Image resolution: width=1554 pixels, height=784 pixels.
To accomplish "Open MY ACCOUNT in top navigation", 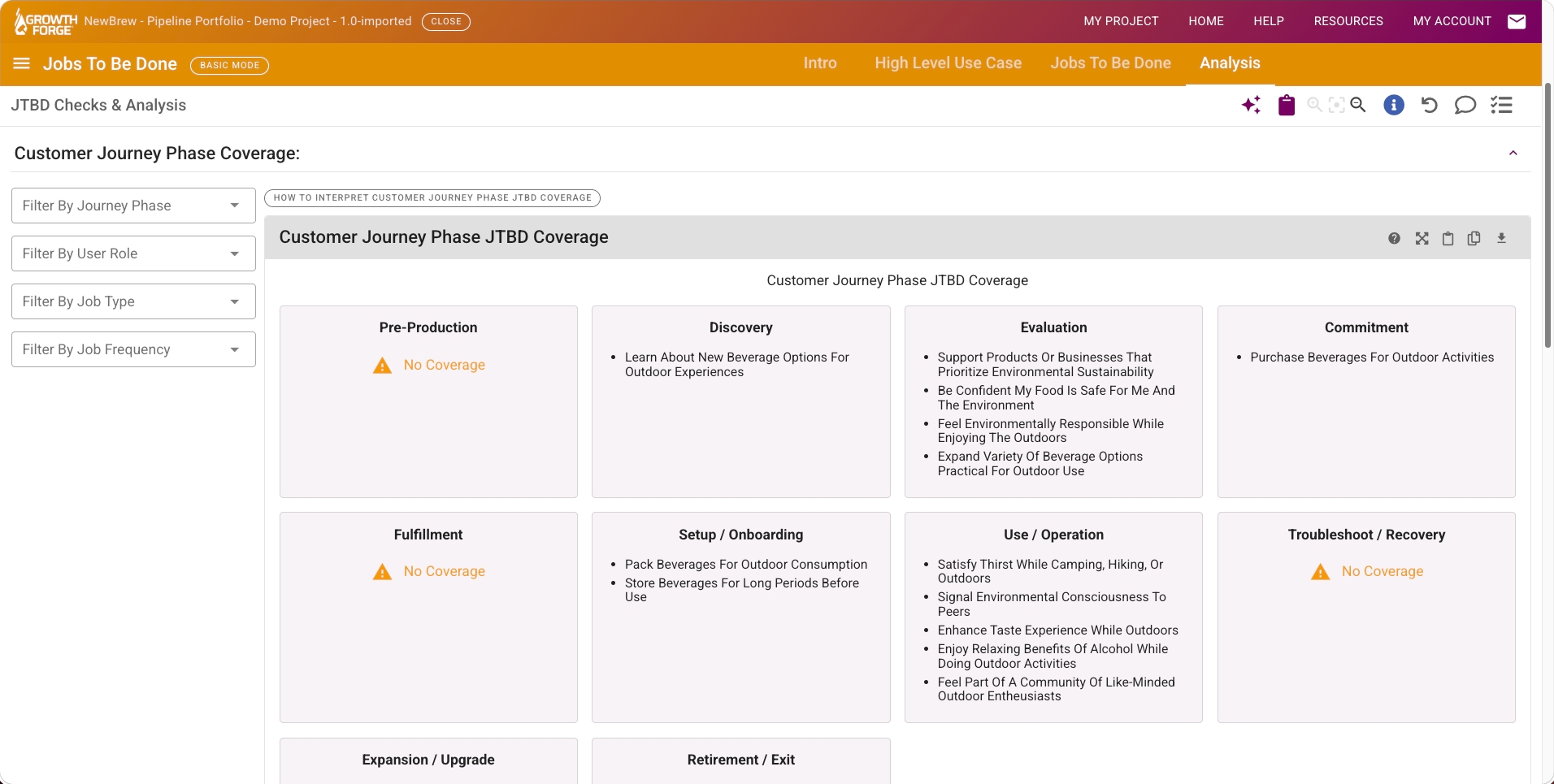I will pos(1452,21).
